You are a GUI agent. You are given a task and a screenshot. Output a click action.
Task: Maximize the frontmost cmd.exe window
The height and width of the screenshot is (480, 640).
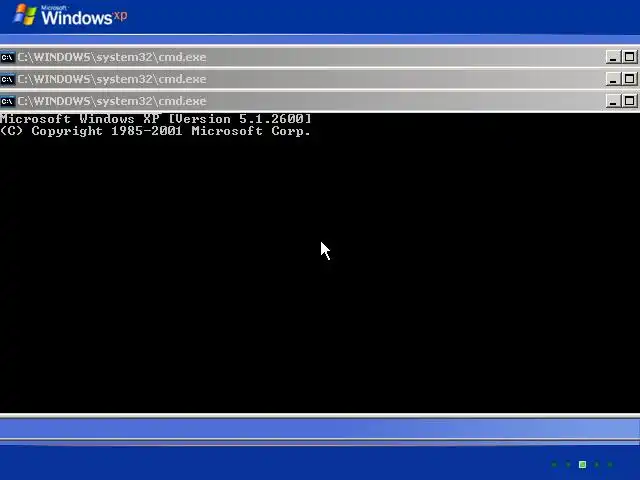pos(629,101)
